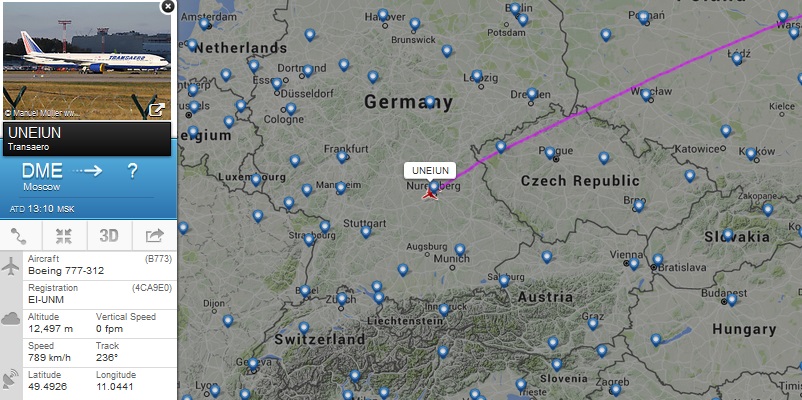Click the airport pin at Frankfurt
Image resolution: width=802 pixels, height=400 pixels.
342,157
